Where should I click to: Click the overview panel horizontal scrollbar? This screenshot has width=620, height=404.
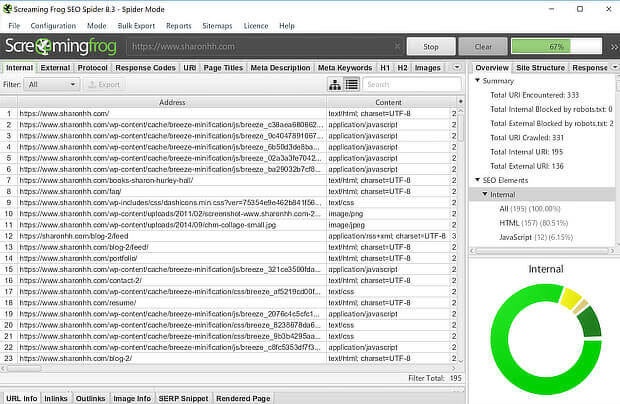click(x=542, y=251)
